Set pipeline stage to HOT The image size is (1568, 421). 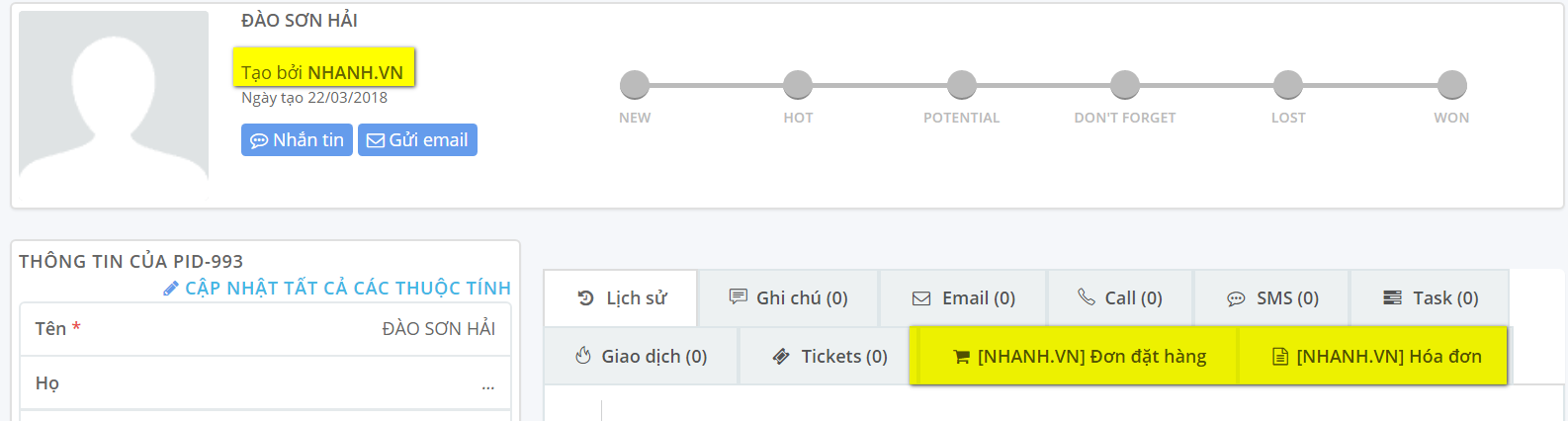pyautogui.click(x=798, y=85)
